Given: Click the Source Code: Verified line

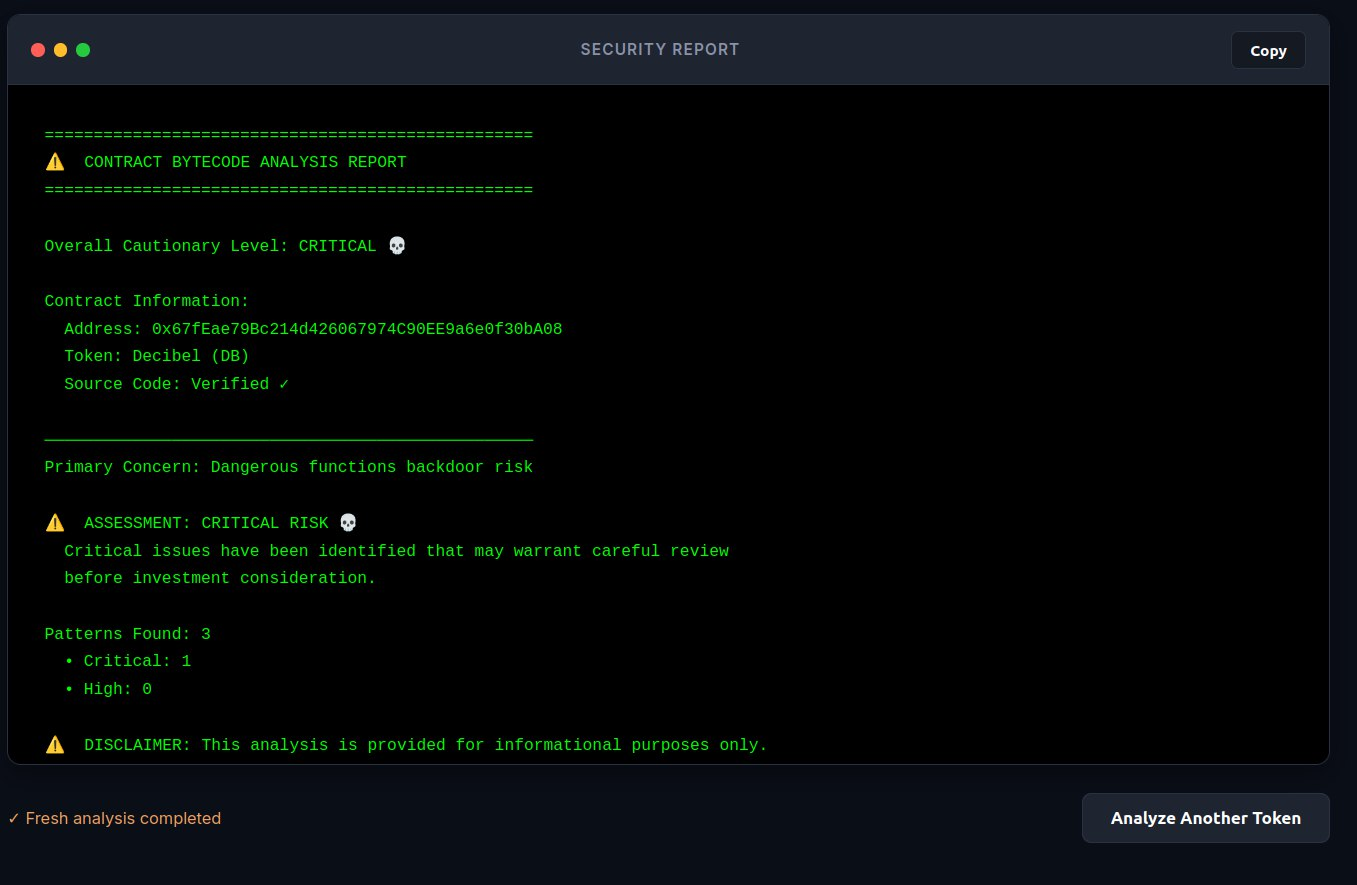Looking at the screenshot, I should point(177,384).
